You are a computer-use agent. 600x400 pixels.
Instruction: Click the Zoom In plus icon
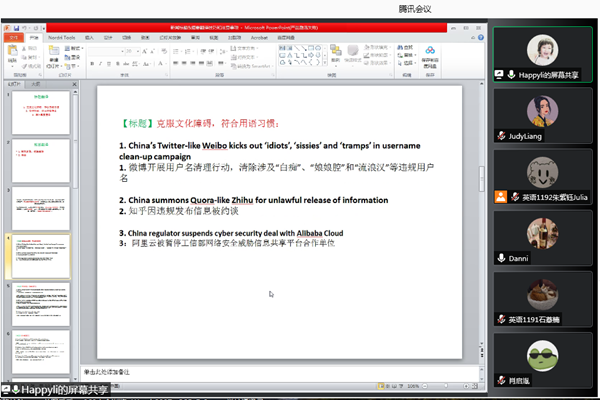[466, 386]
